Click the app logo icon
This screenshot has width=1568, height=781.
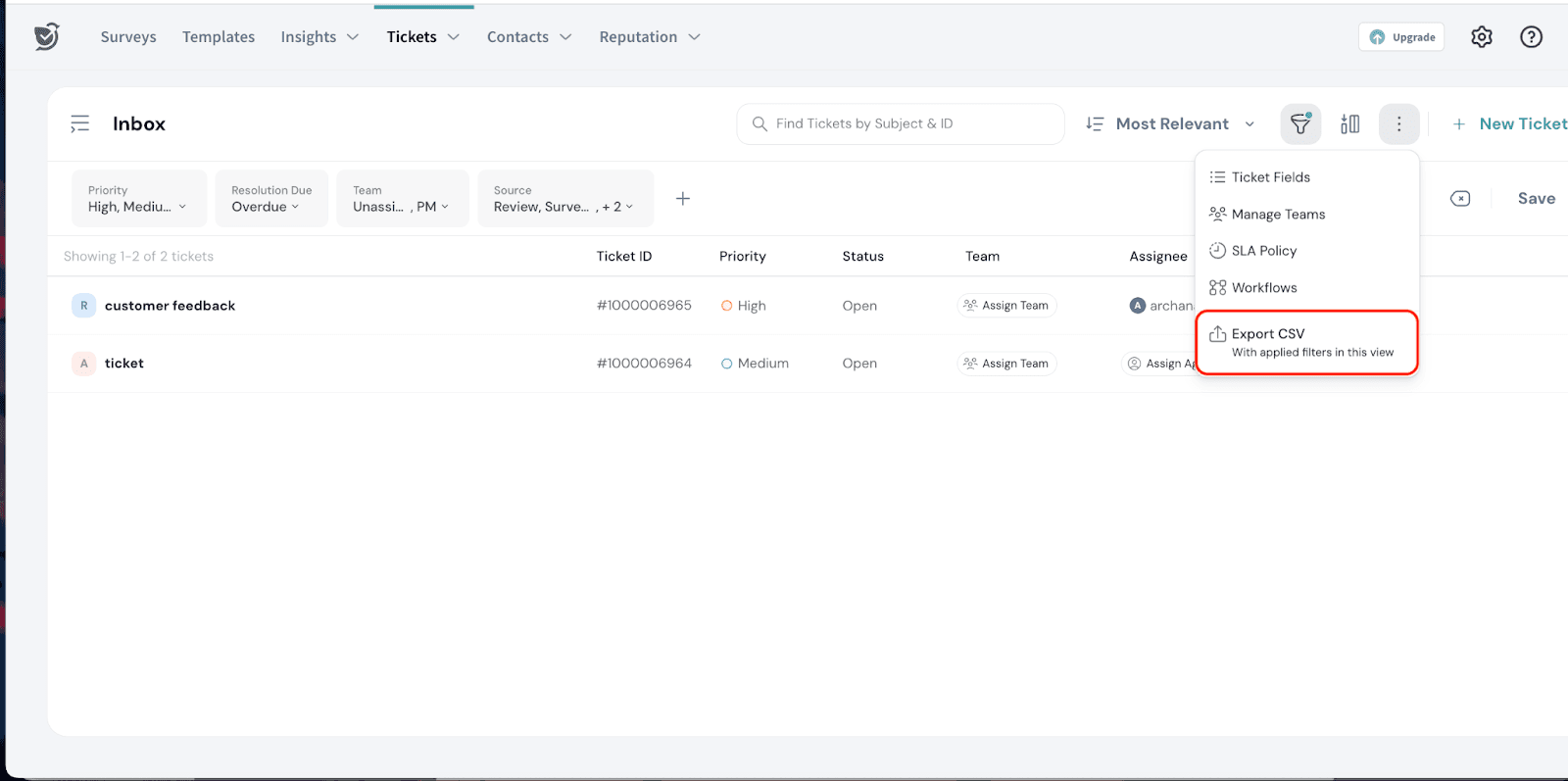click(46, 37)
